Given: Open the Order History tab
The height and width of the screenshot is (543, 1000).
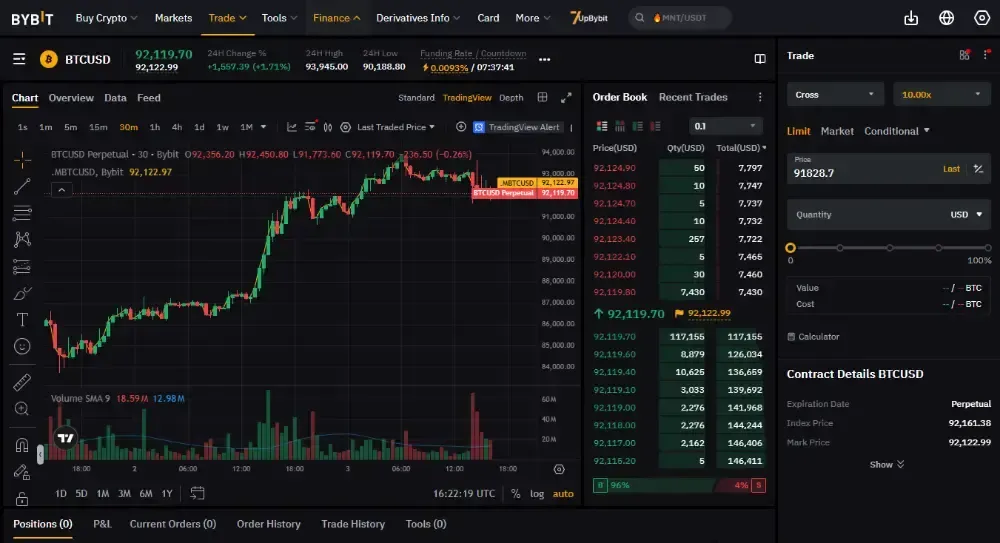Looking at the screenshot, I should (x=268, y=524).
